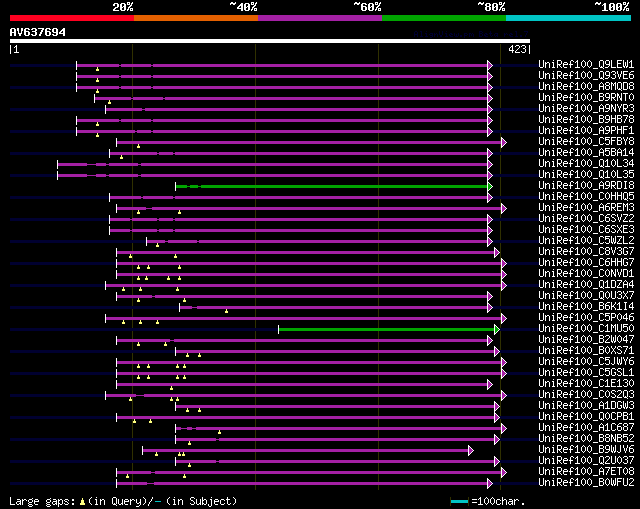Select the UniRef100_C5JWY6 label

click(586, 362)
